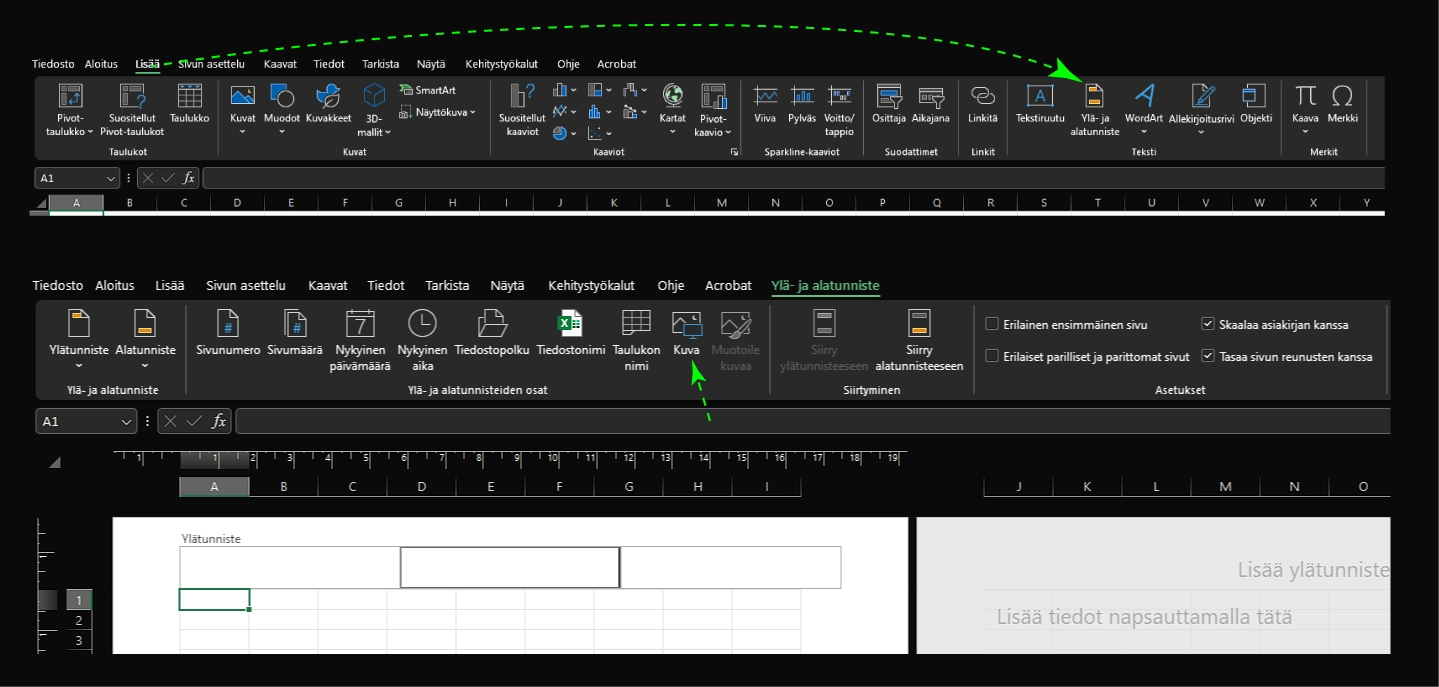
Task: Switch to the Sivun asettelu tab
Action: point(246,286)
